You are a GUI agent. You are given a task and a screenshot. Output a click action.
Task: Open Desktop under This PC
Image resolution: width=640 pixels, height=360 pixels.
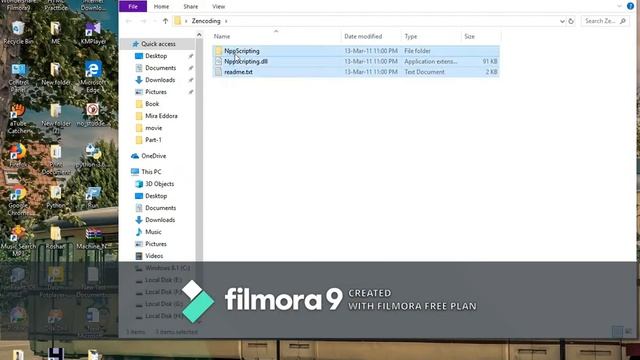pos(156,196)
